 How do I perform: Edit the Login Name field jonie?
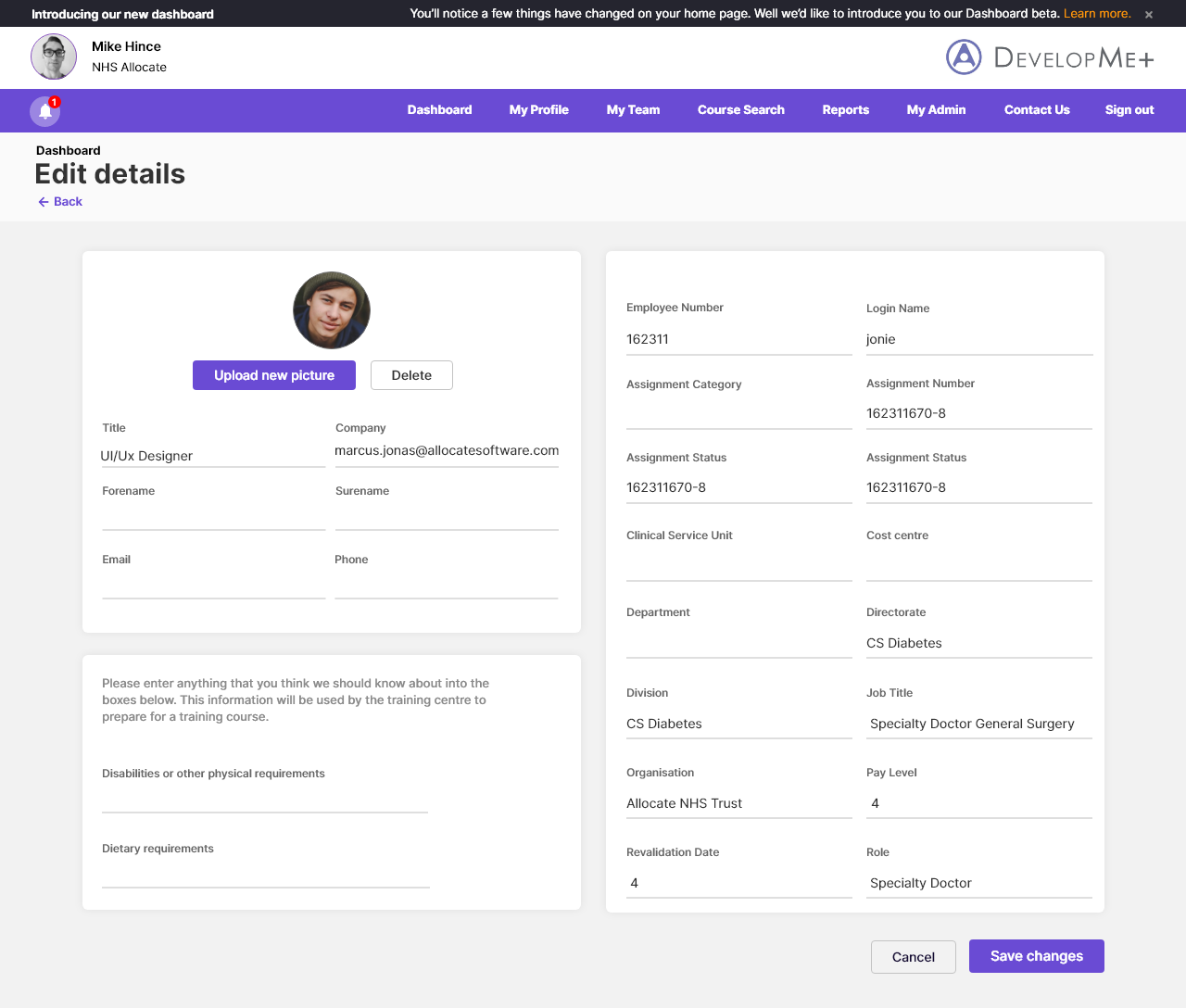pyautogui.click(x=979, y=340)
